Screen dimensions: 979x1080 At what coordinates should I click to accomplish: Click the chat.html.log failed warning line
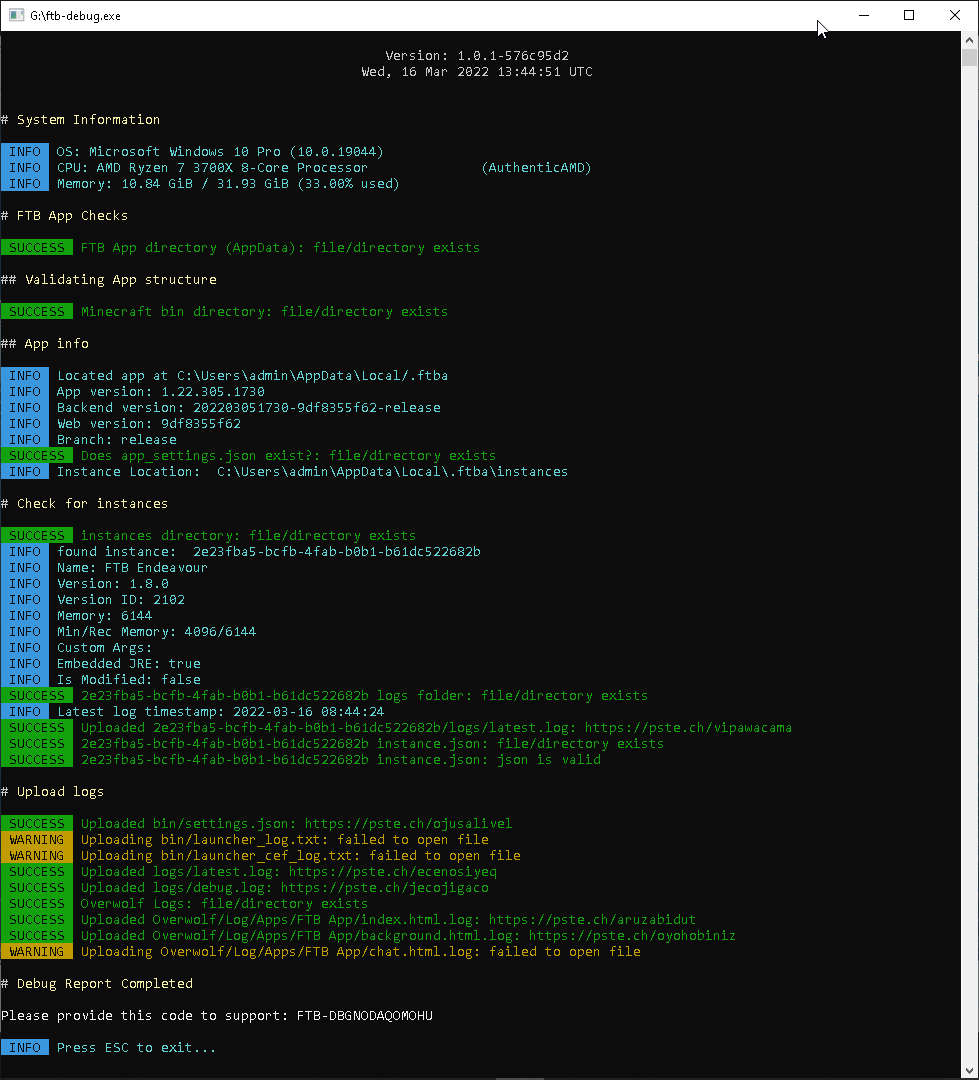321,951
